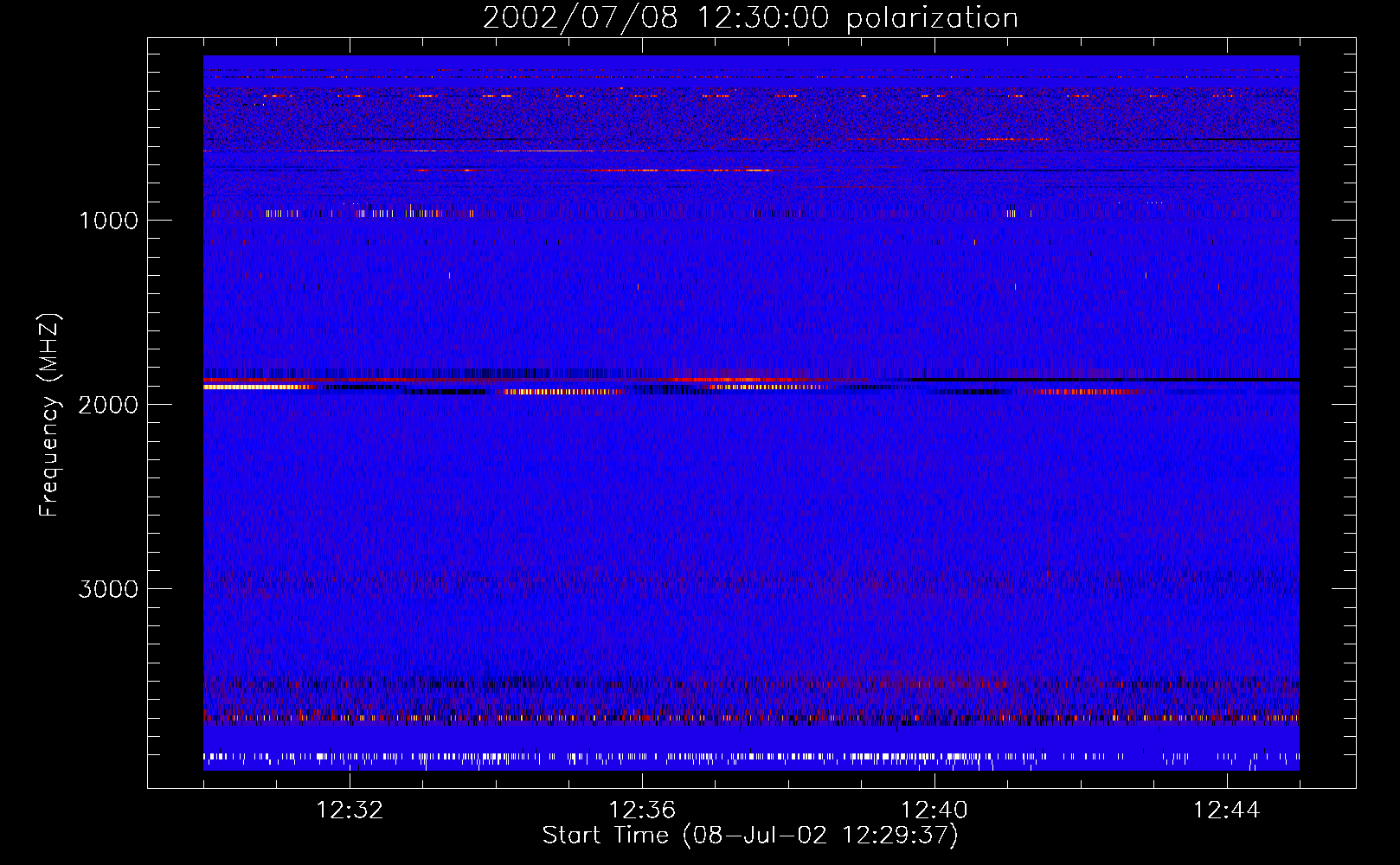1400x865 pixels.
Task: Click the 12:36 time axis label
Action: click(642, 811)
